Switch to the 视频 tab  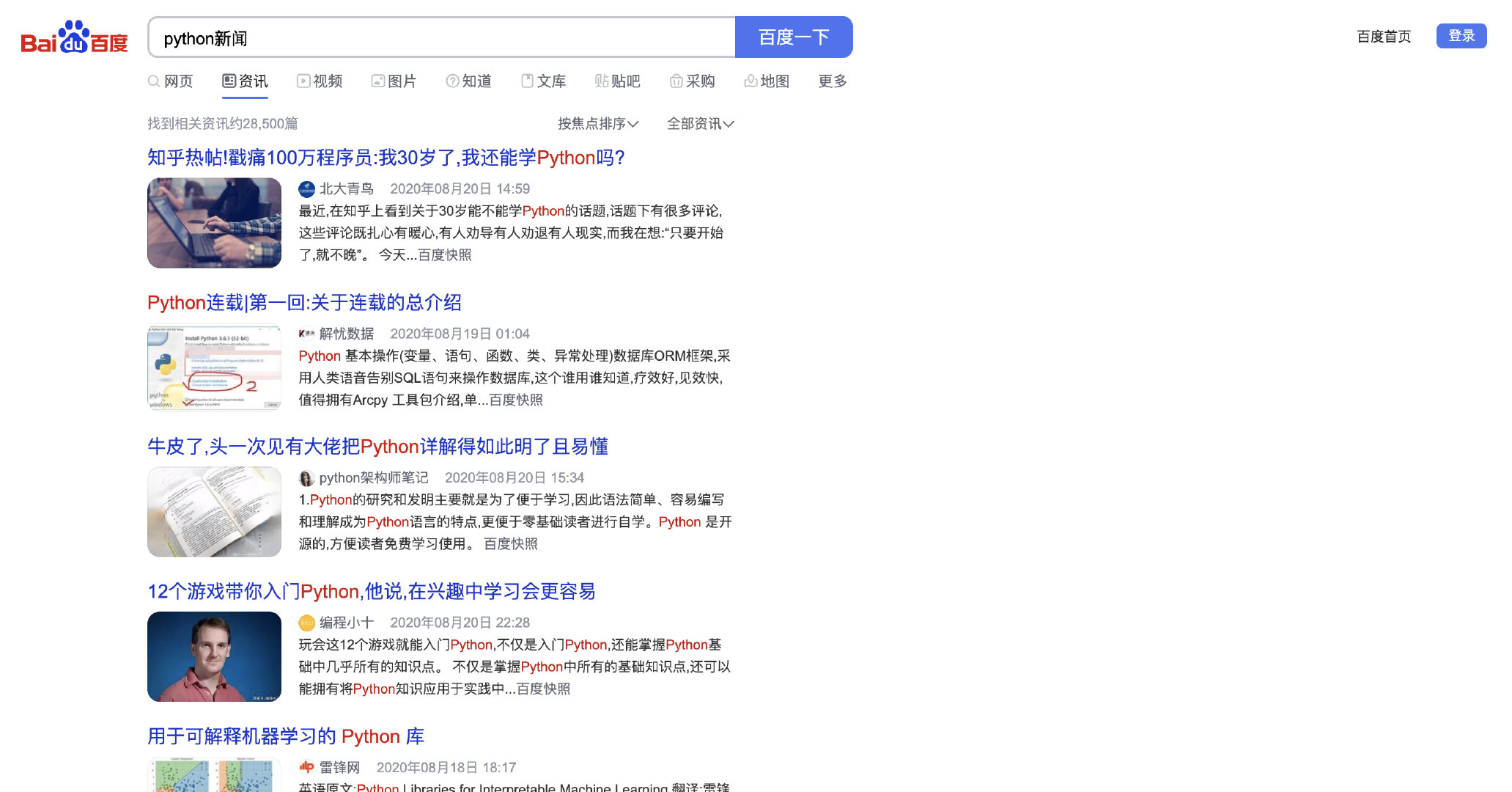320,81
